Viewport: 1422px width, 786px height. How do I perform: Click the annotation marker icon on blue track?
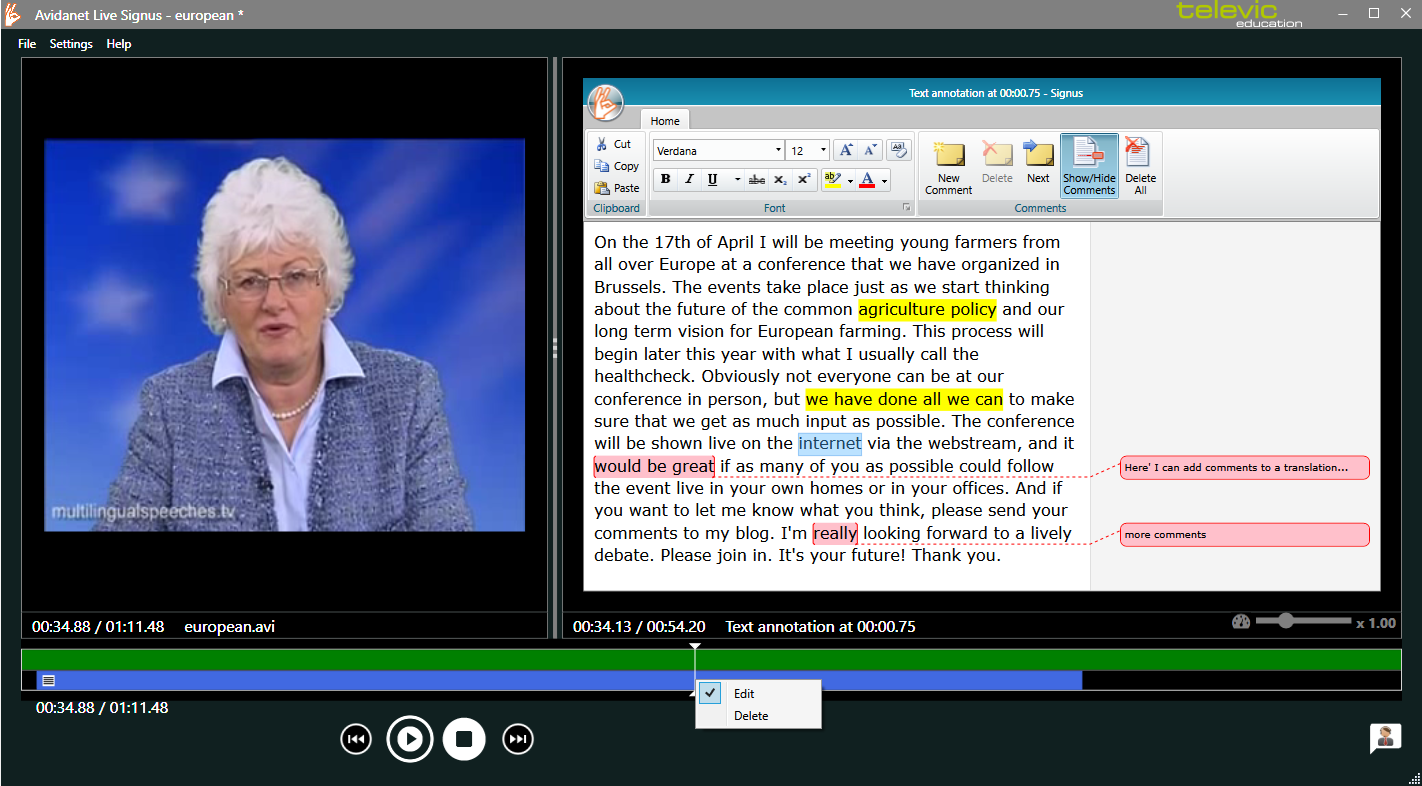[x=48, y=681]
